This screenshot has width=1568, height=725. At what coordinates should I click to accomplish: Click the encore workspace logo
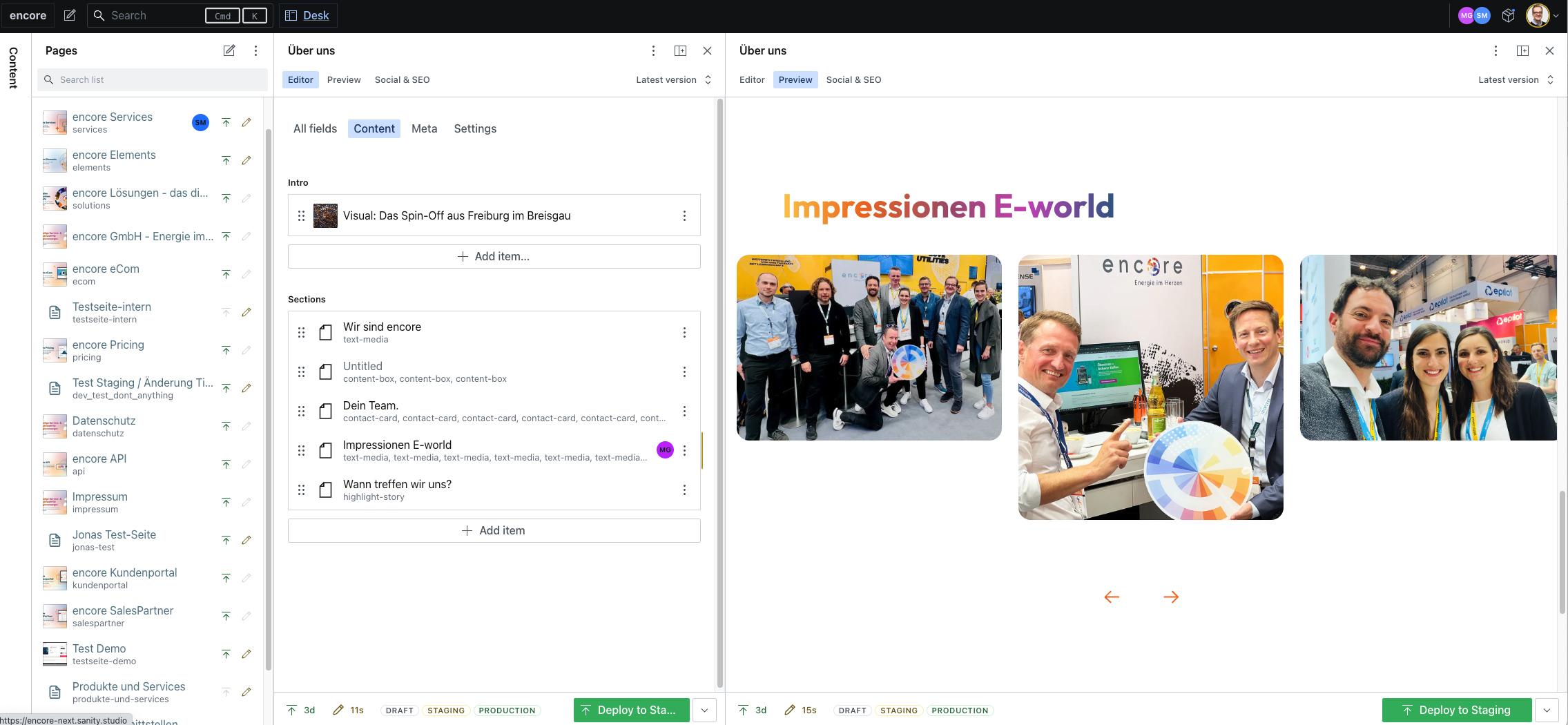[28, 15]
